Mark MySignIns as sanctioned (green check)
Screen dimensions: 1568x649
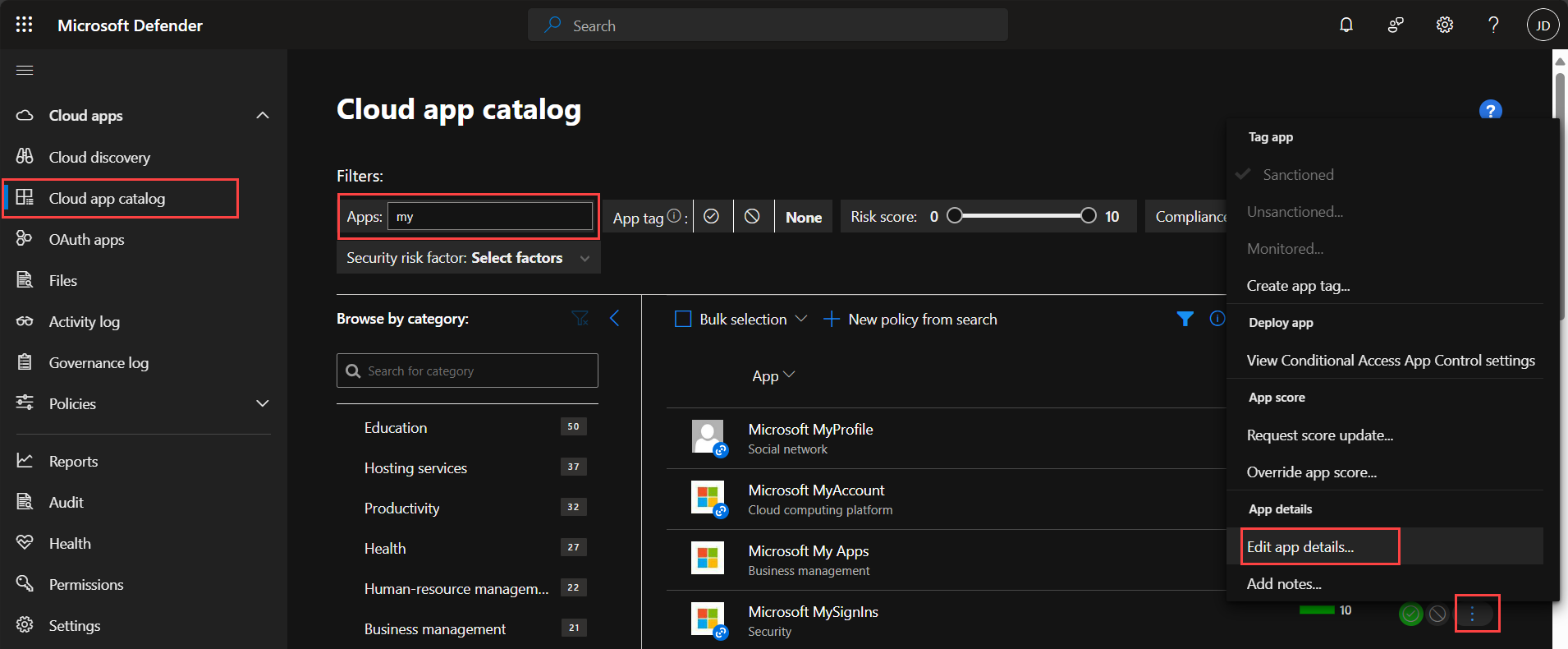(x=1410, y=614)
